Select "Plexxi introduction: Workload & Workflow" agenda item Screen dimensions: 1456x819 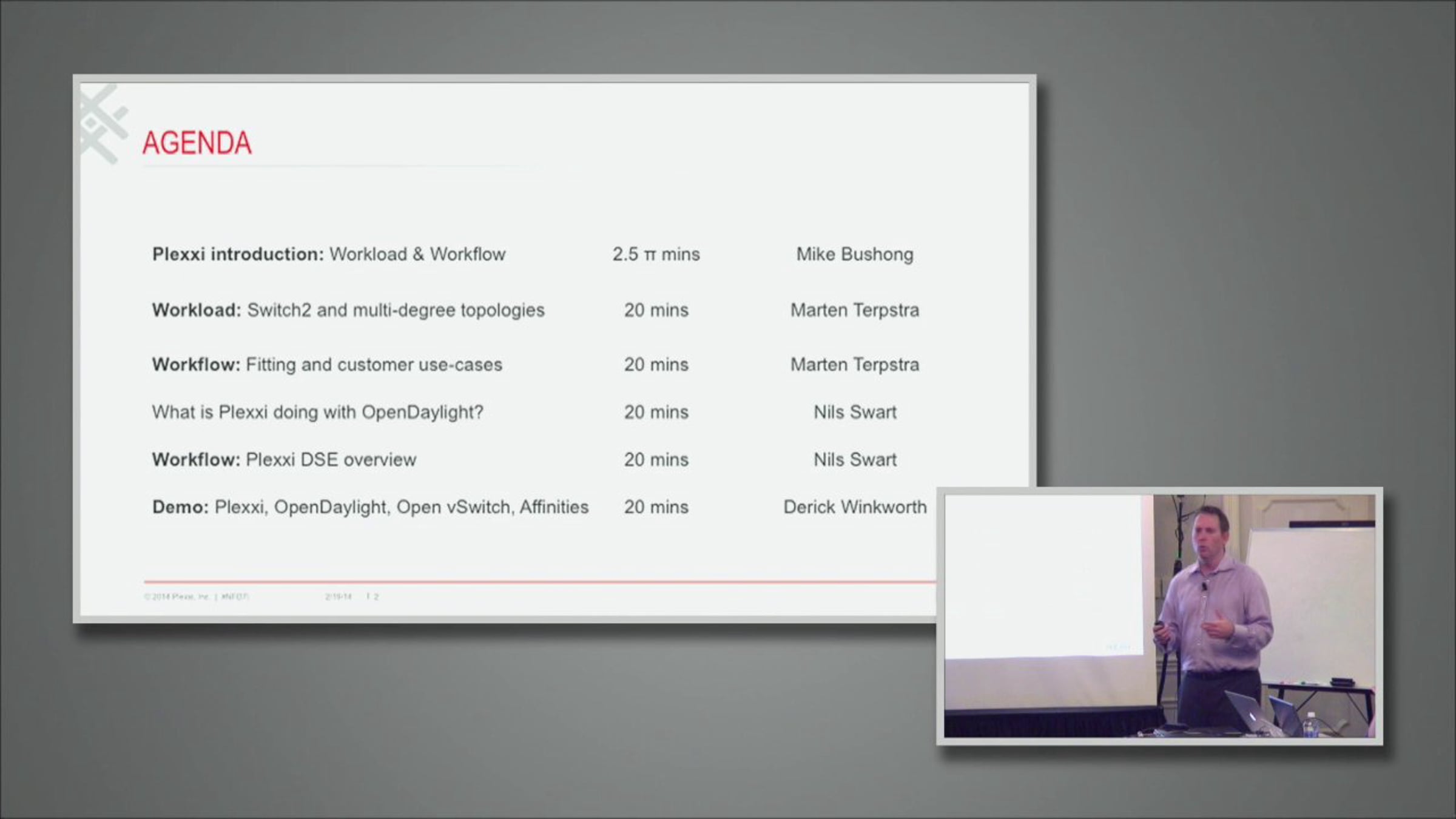329,254
